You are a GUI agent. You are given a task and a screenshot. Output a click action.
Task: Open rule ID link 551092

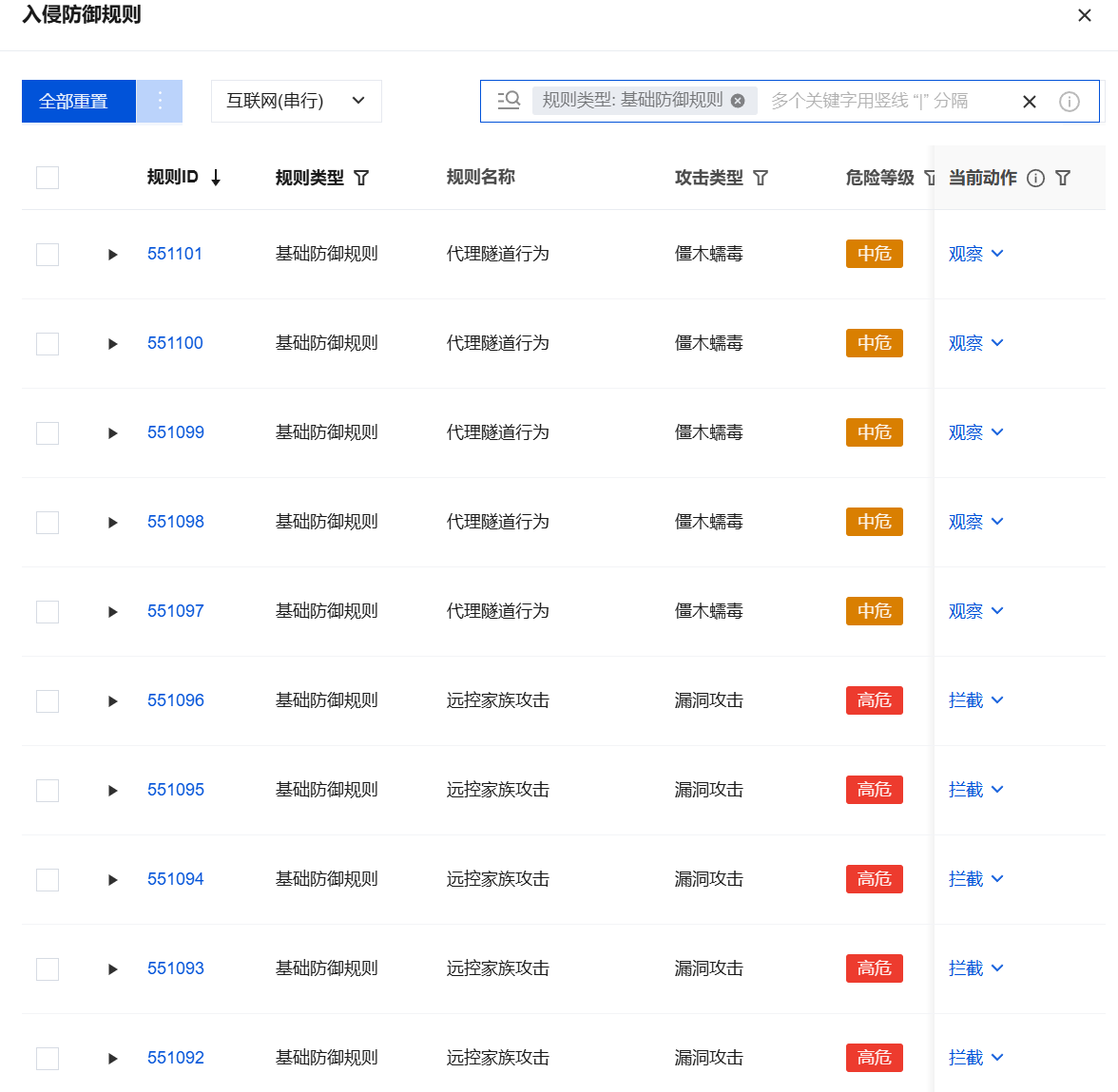point(175,1058)
